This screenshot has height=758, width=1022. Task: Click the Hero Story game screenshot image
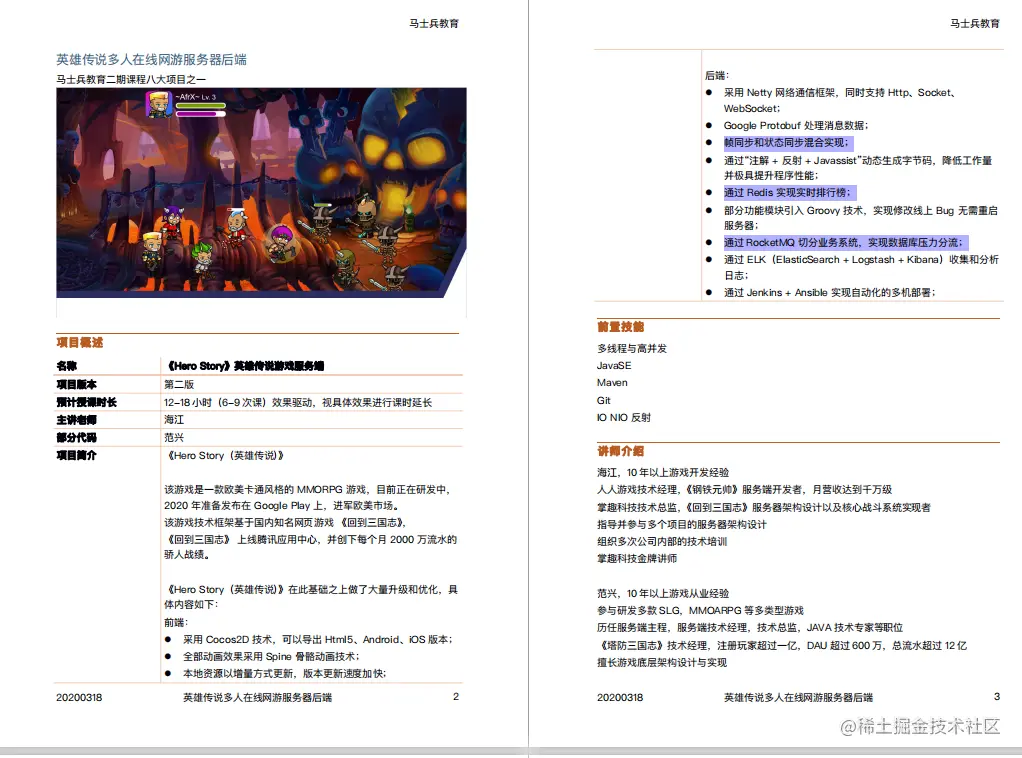pyautogui.click(x=261, y=193)
